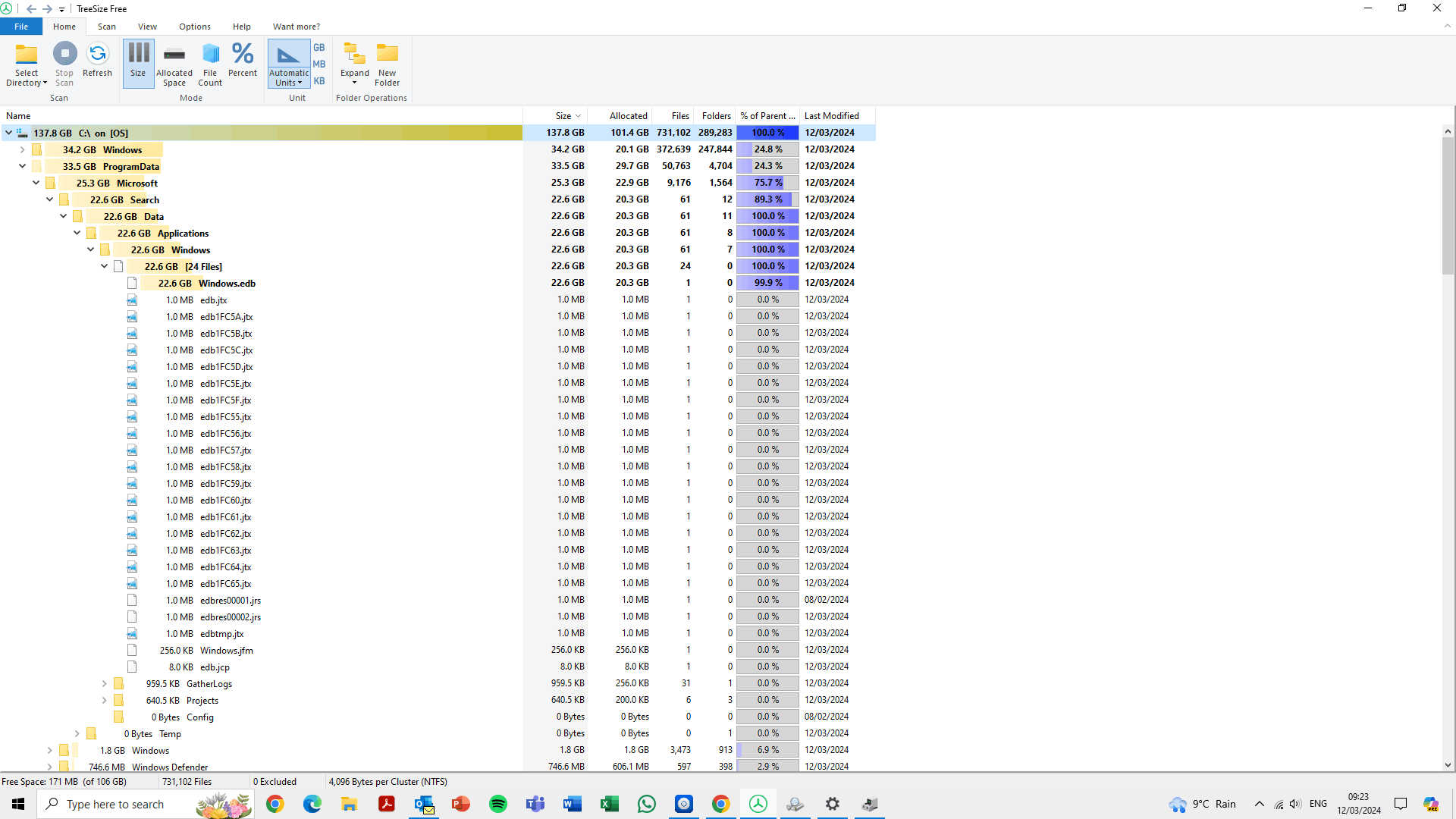Expand the 34.2 GB Windows folder
Screen dimensions: 1456x819
(x=22, y=149)
